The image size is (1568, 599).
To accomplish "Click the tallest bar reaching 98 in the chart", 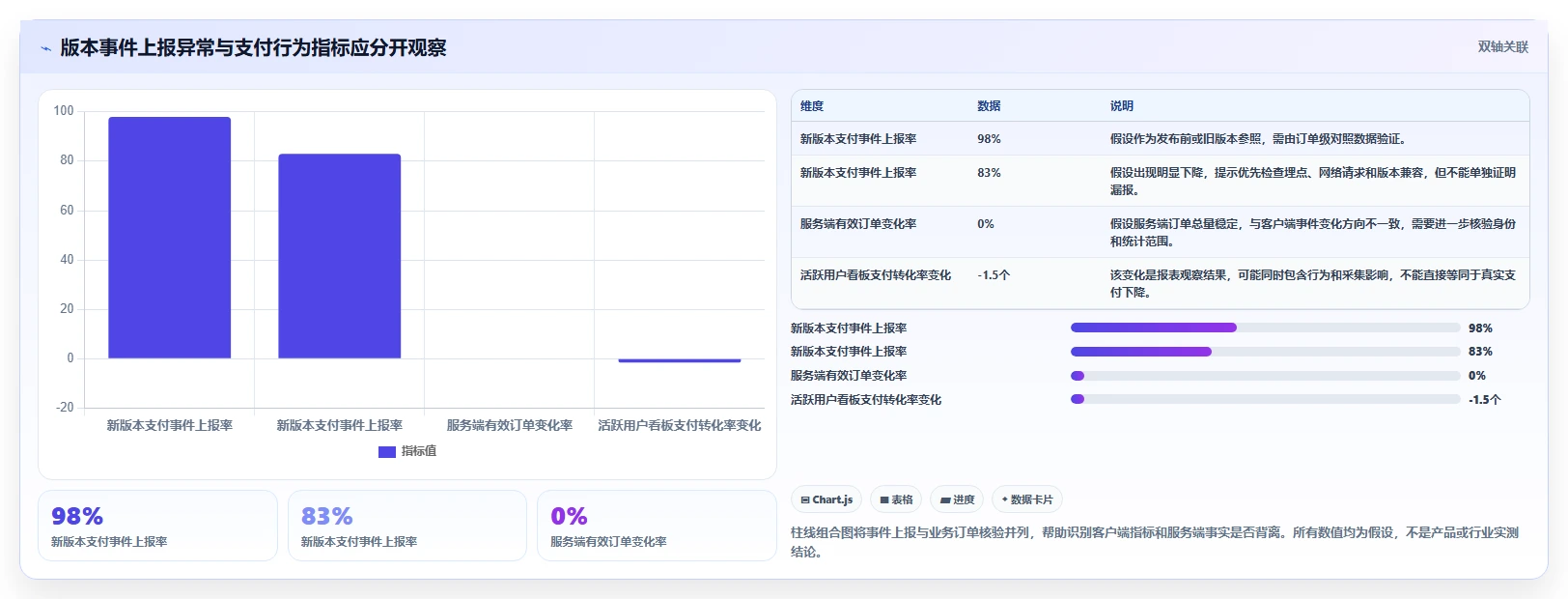I will 170,238.
